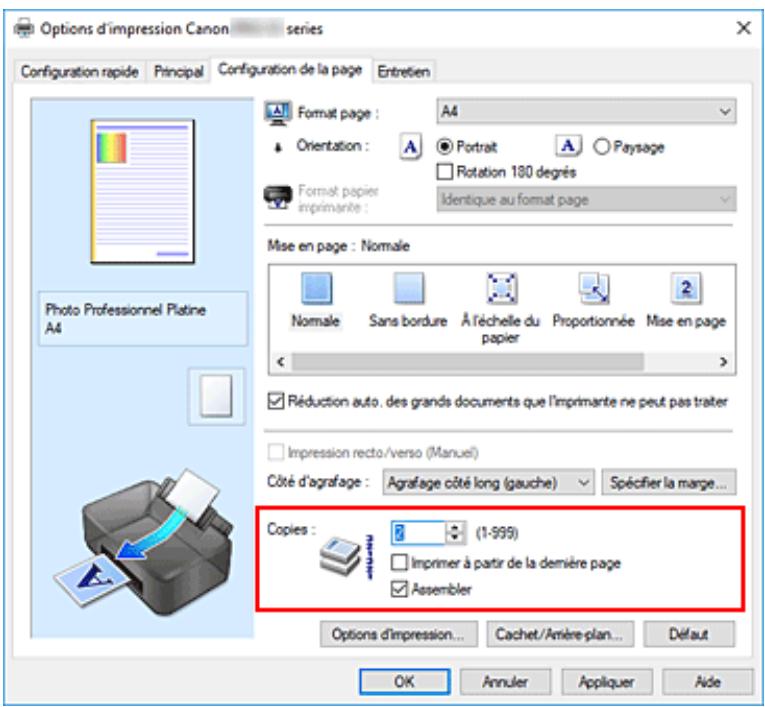Select the Paysage radio button
The image size is (765, 707).
pyautogui.click(x=602, y=146)
